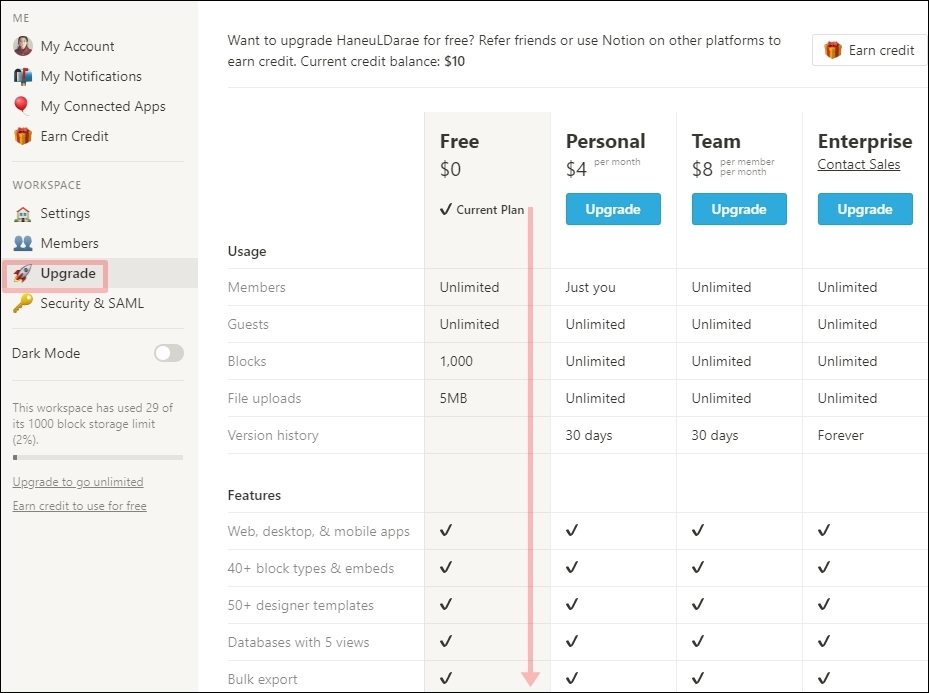Click the gift box icon beside Earn Credit in sidebar

point(23,136)
